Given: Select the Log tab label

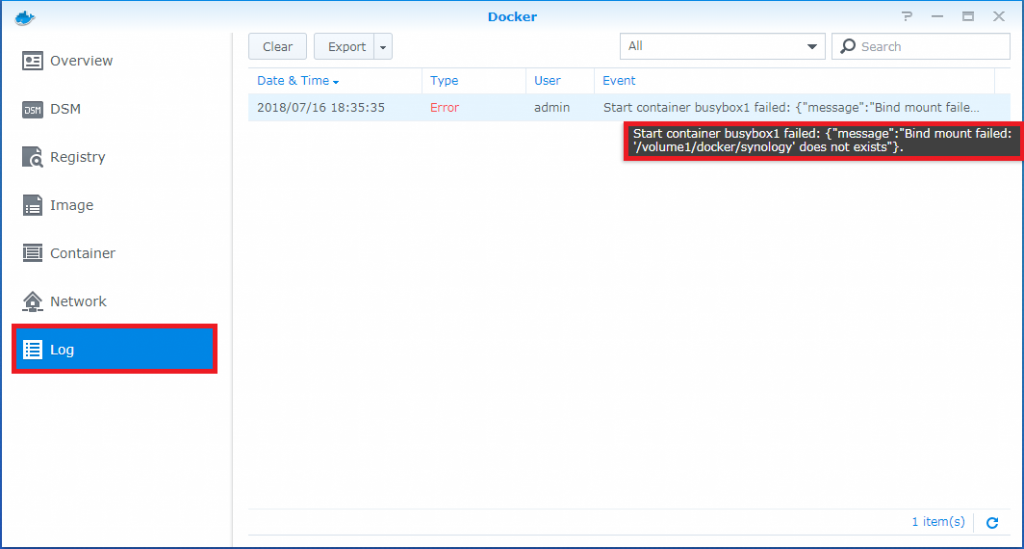Looking at the screenshot, I should [x=62, y=350].
